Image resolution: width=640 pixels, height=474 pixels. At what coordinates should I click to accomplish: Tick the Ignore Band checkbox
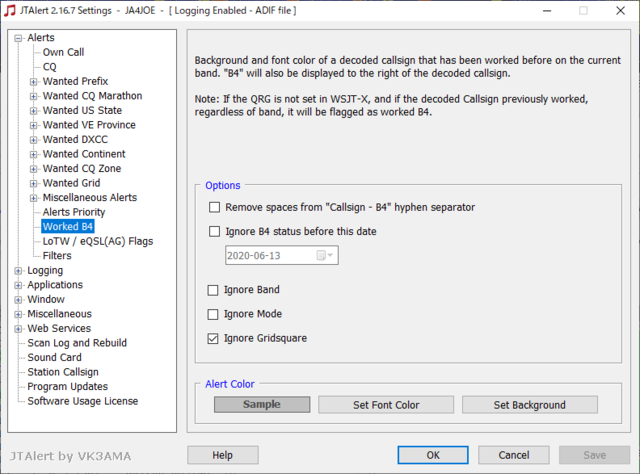(x=213, y=290)
